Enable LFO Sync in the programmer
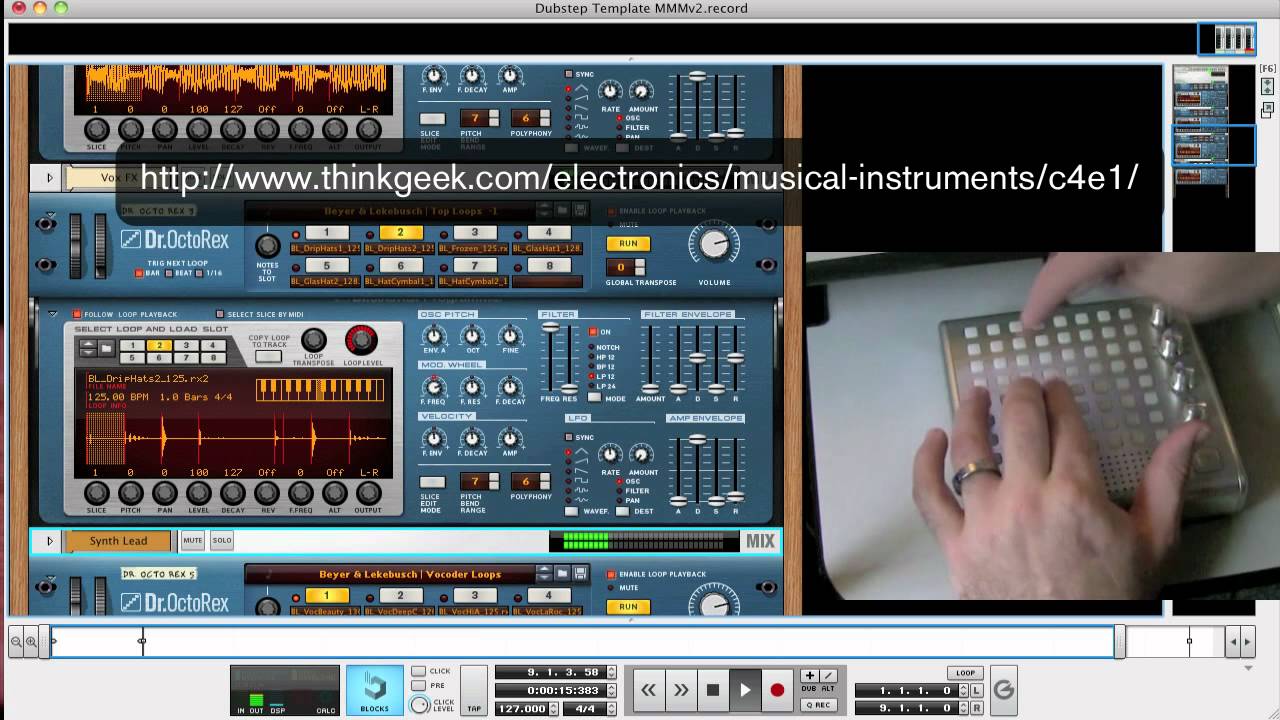The width and height of the screenshot is (1280, 720). point(569,437)
